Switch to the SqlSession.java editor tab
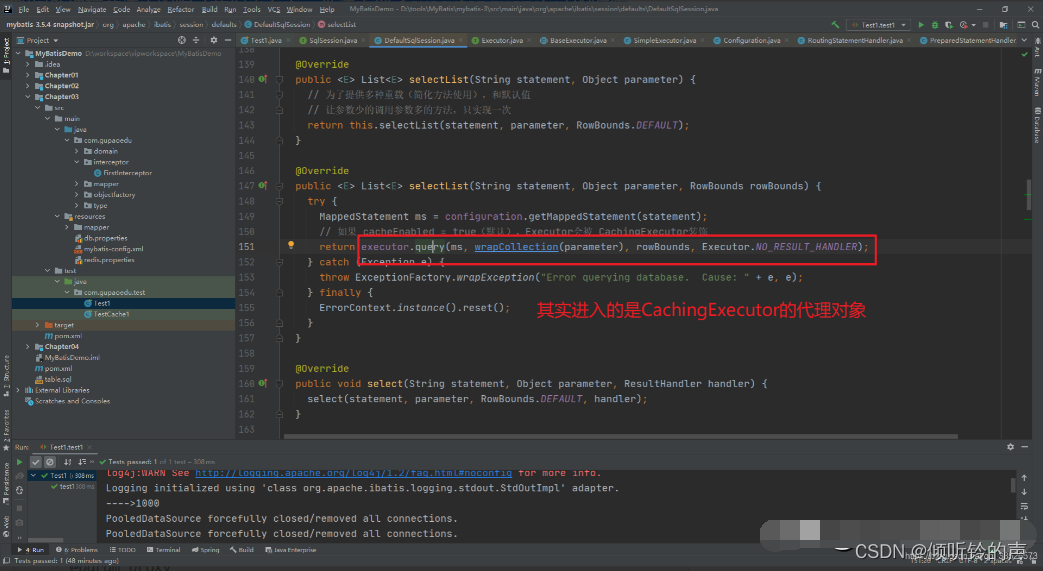This screenshot has width=1043, height=571. click(332, 40)
